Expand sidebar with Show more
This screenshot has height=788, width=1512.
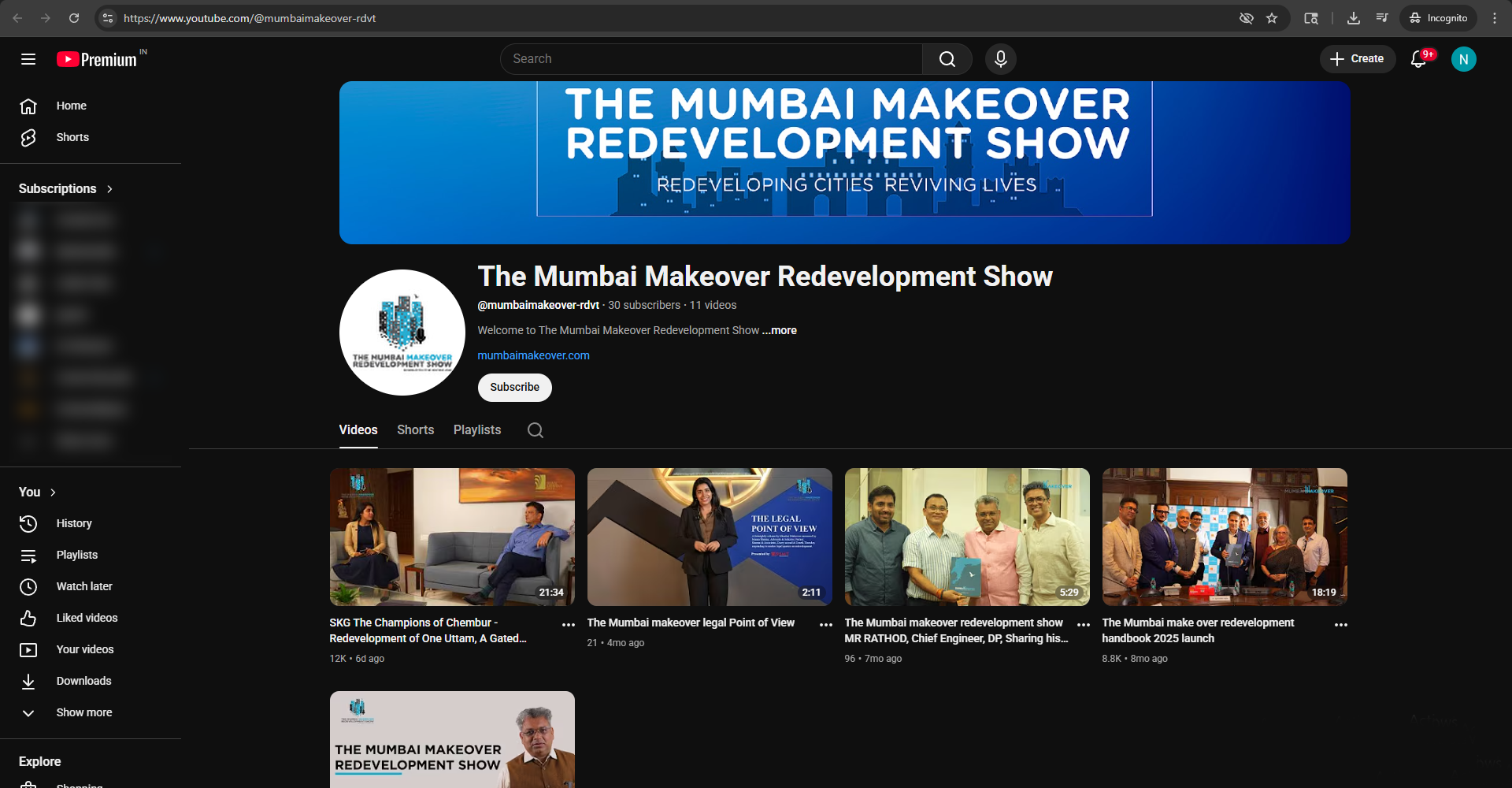coord(83,712)
